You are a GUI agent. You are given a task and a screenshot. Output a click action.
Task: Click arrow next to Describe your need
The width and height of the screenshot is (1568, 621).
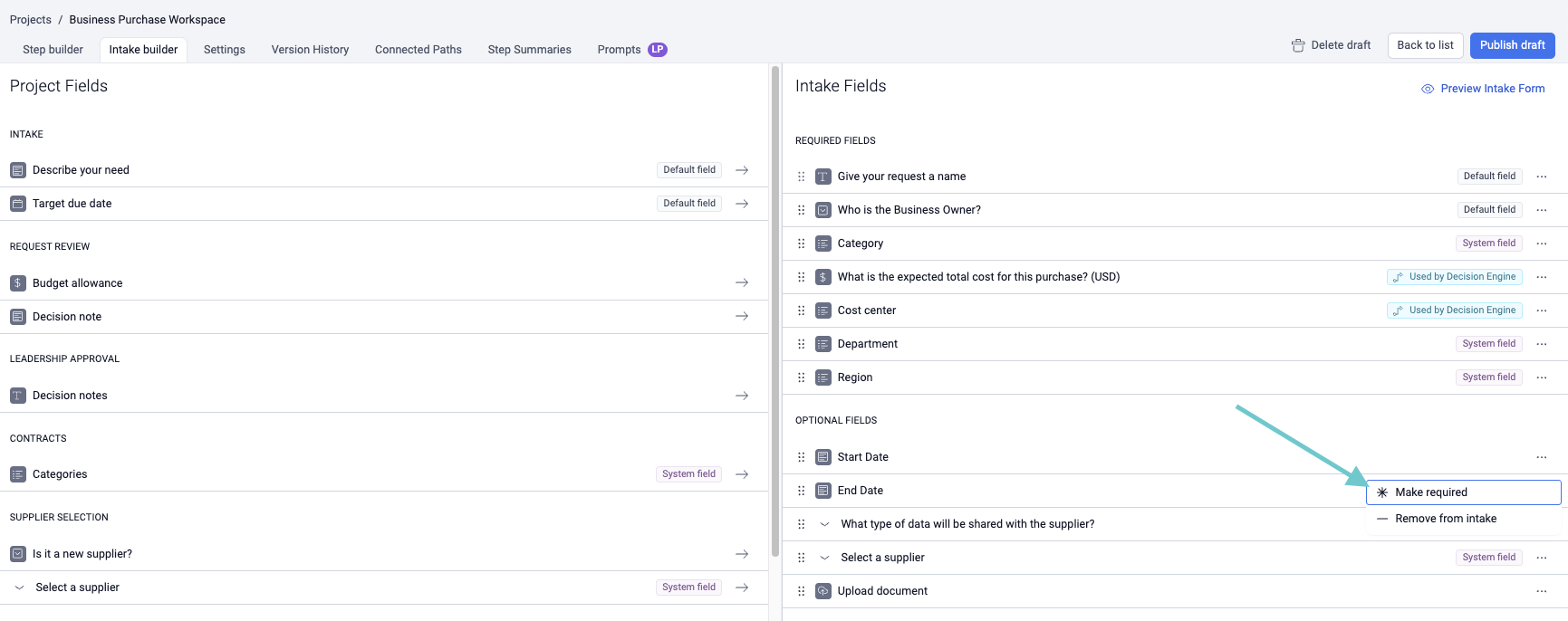coord(741,170)
